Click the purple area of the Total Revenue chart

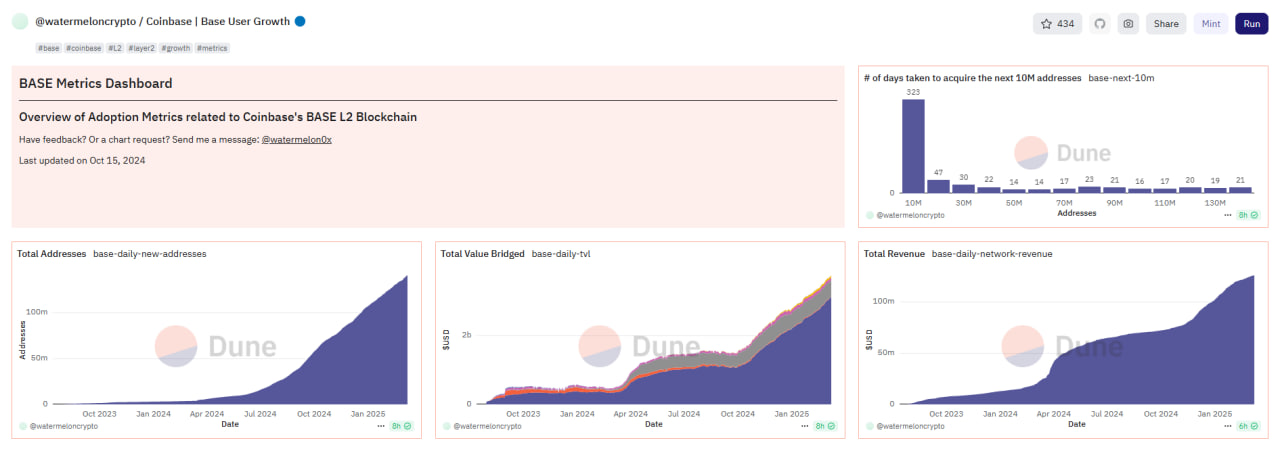[x=1150, y=370]
